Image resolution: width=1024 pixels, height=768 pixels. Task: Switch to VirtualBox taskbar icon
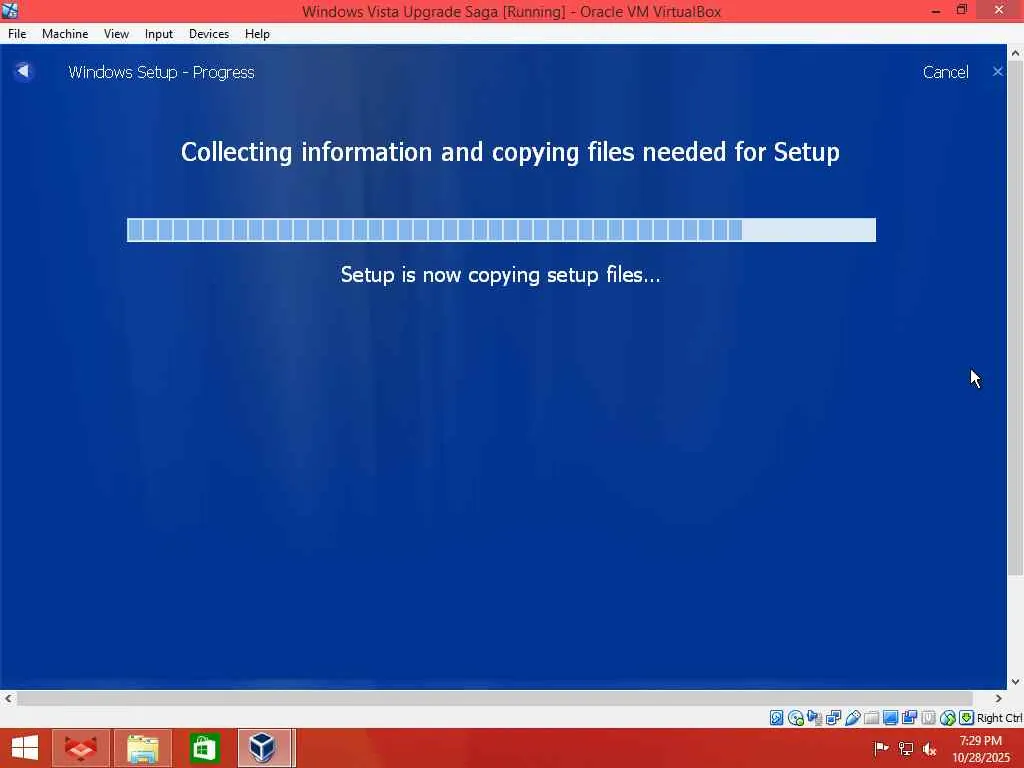point(264,748)
